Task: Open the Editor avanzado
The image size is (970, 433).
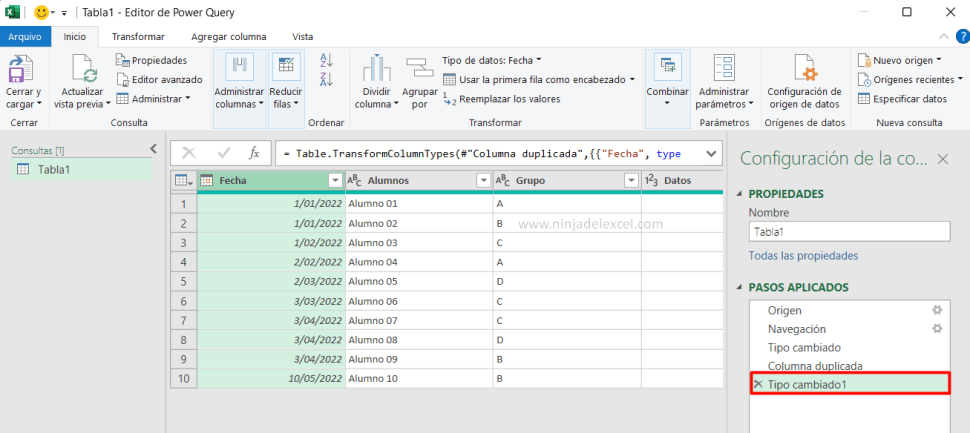Action: [159, 80]
